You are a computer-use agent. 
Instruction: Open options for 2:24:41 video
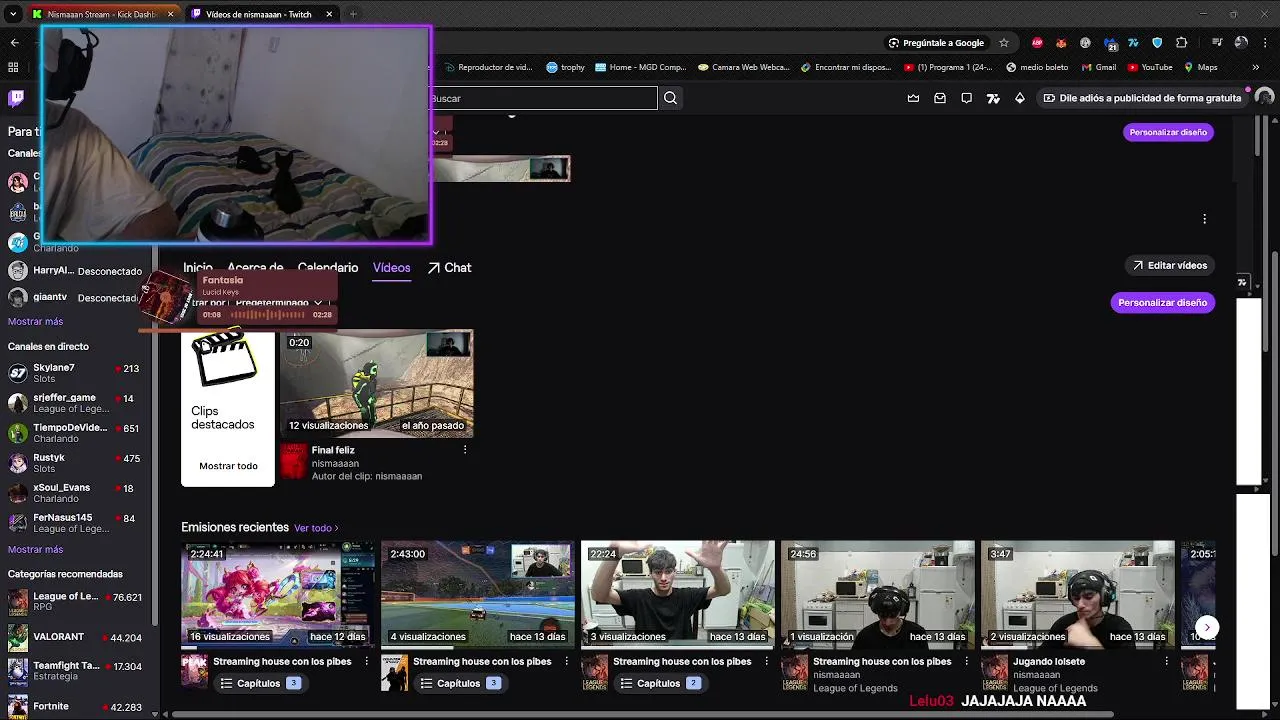click(366, 661)
